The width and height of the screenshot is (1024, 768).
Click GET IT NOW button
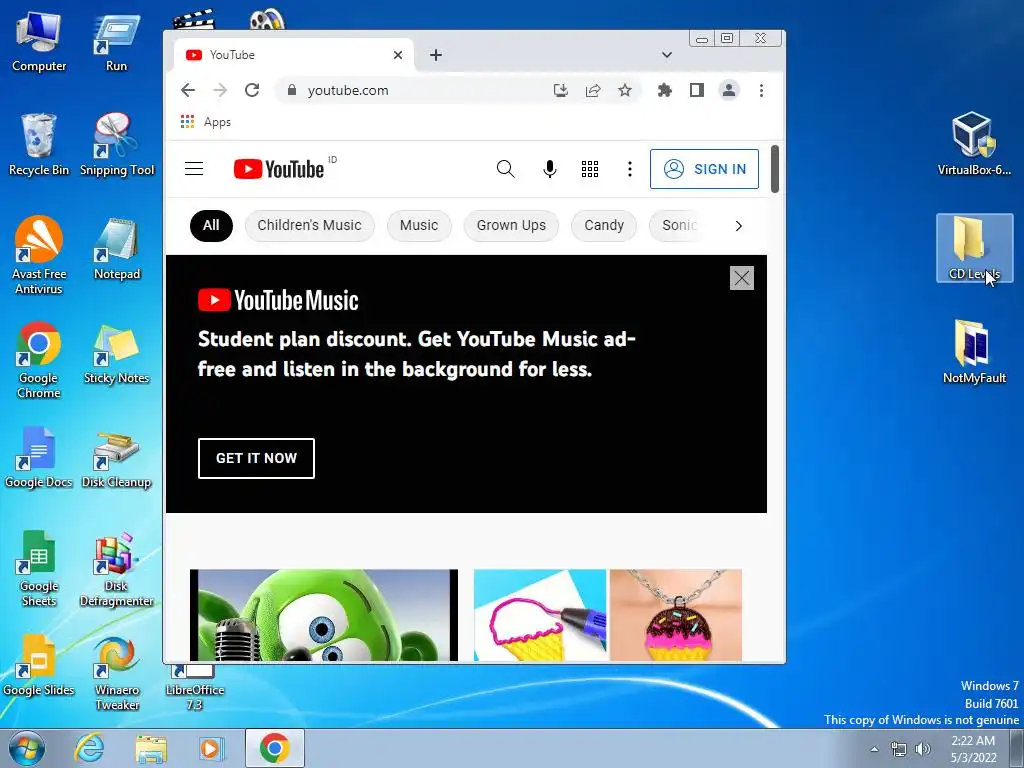click(256, 458)
